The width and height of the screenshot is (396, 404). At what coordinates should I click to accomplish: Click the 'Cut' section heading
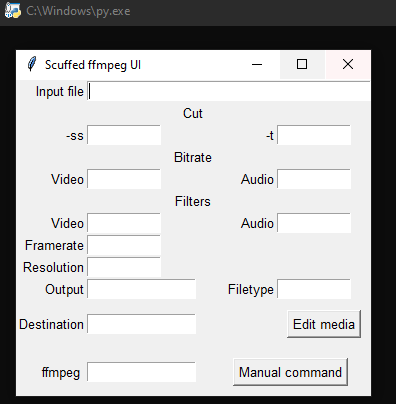click(193, 114)
